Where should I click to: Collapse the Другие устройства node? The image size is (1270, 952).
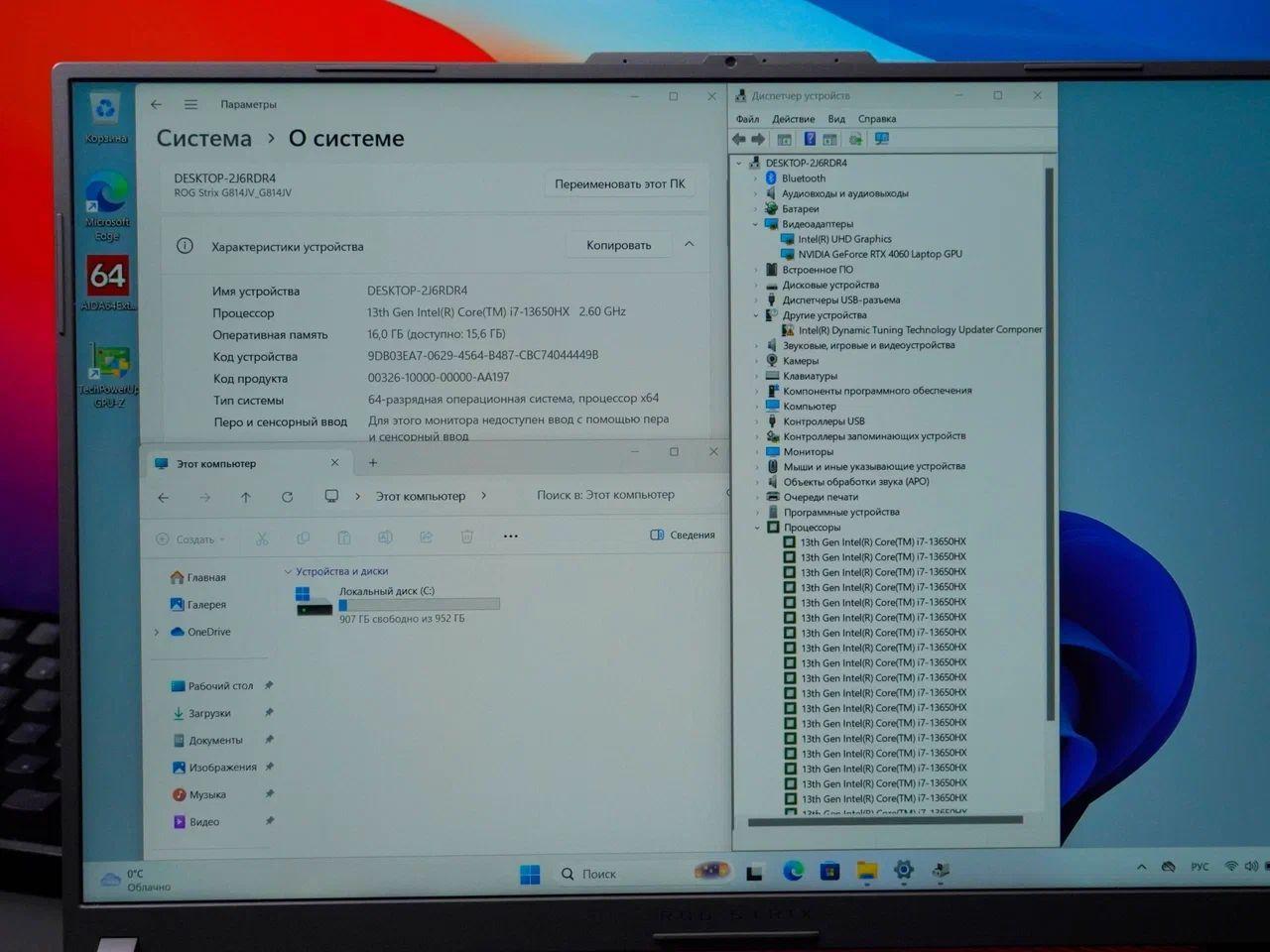pos(756,315)
